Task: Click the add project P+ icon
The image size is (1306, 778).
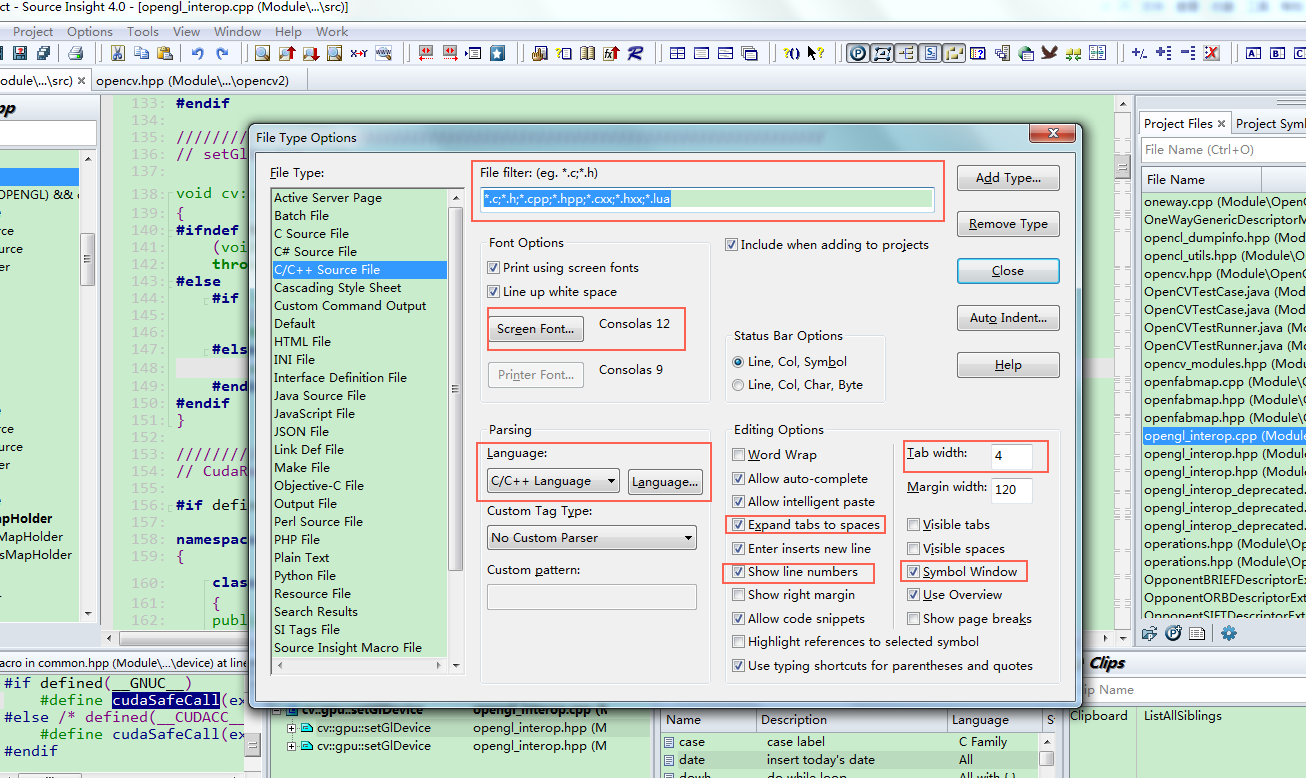Action: point(1173,633)
